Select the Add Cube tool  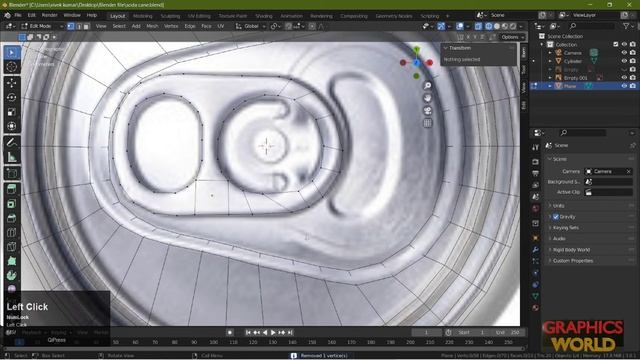11,173
